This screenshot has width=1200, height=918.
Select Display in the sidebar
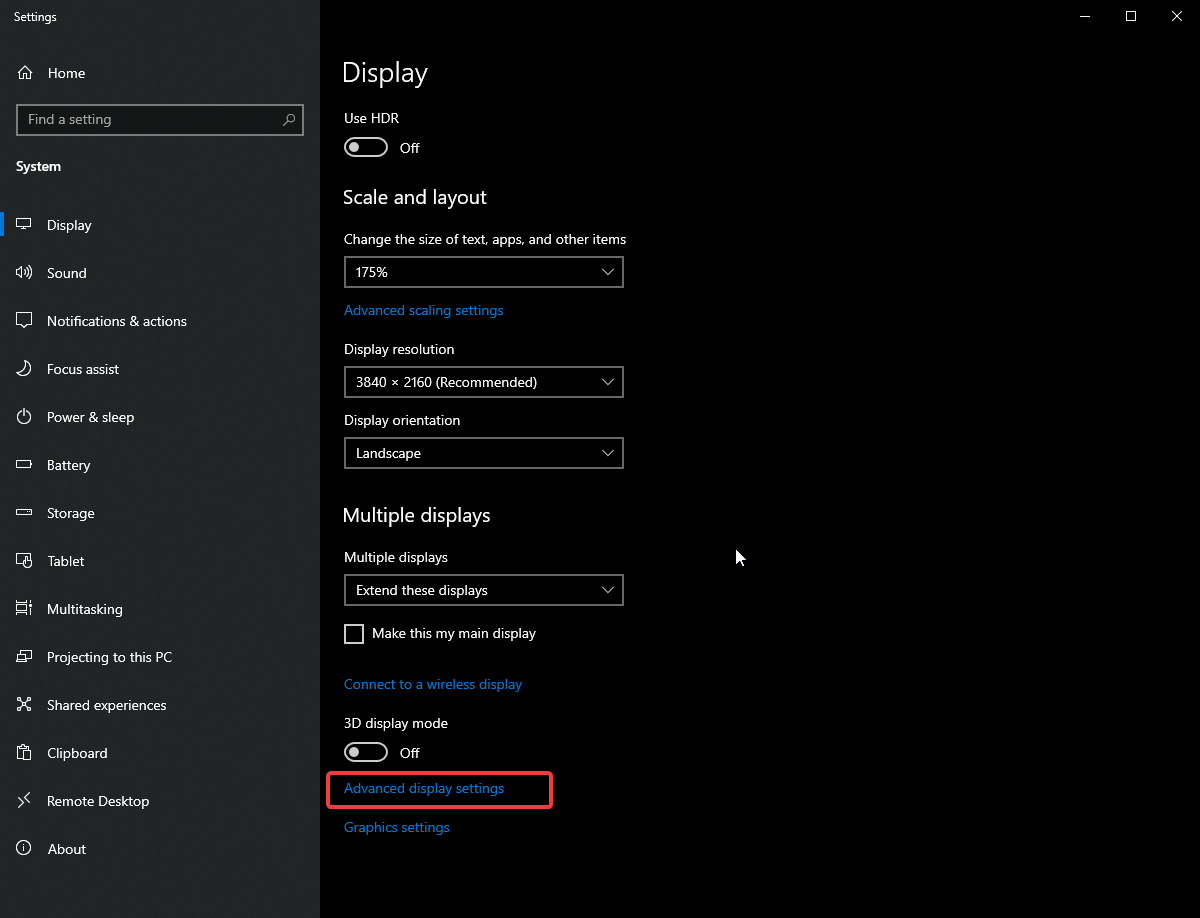pyautogui.click(x=160, y=225)
